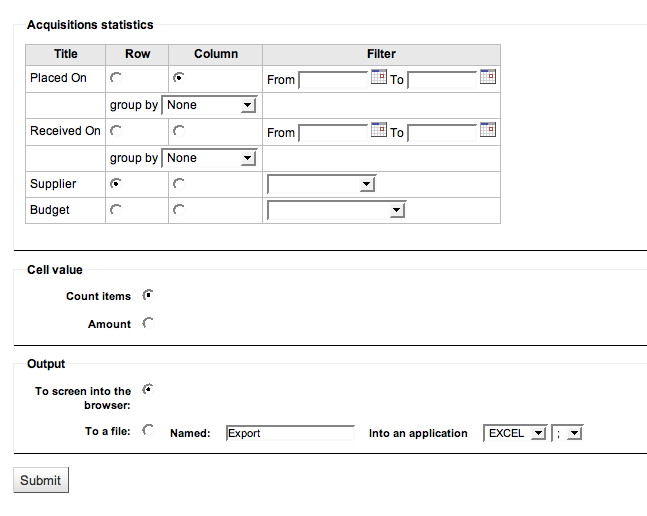Click the Named file input field
Screen dimensions: 647x516
pyautogui.click(x=290, y=433)
